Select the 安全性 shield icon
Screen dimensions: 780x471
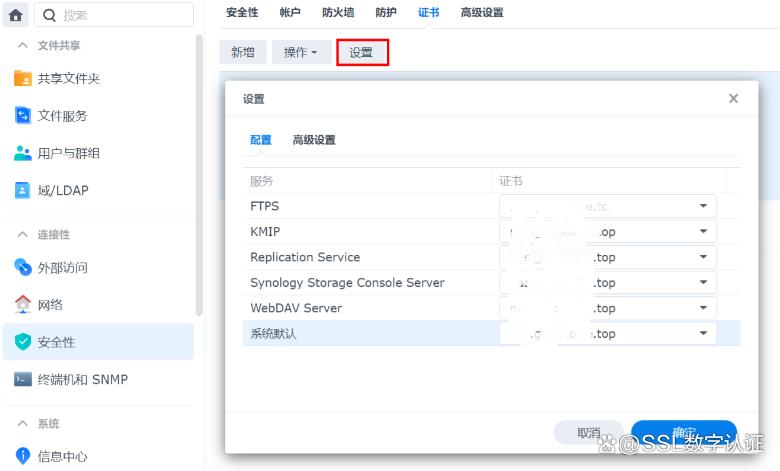pos(22,342)
